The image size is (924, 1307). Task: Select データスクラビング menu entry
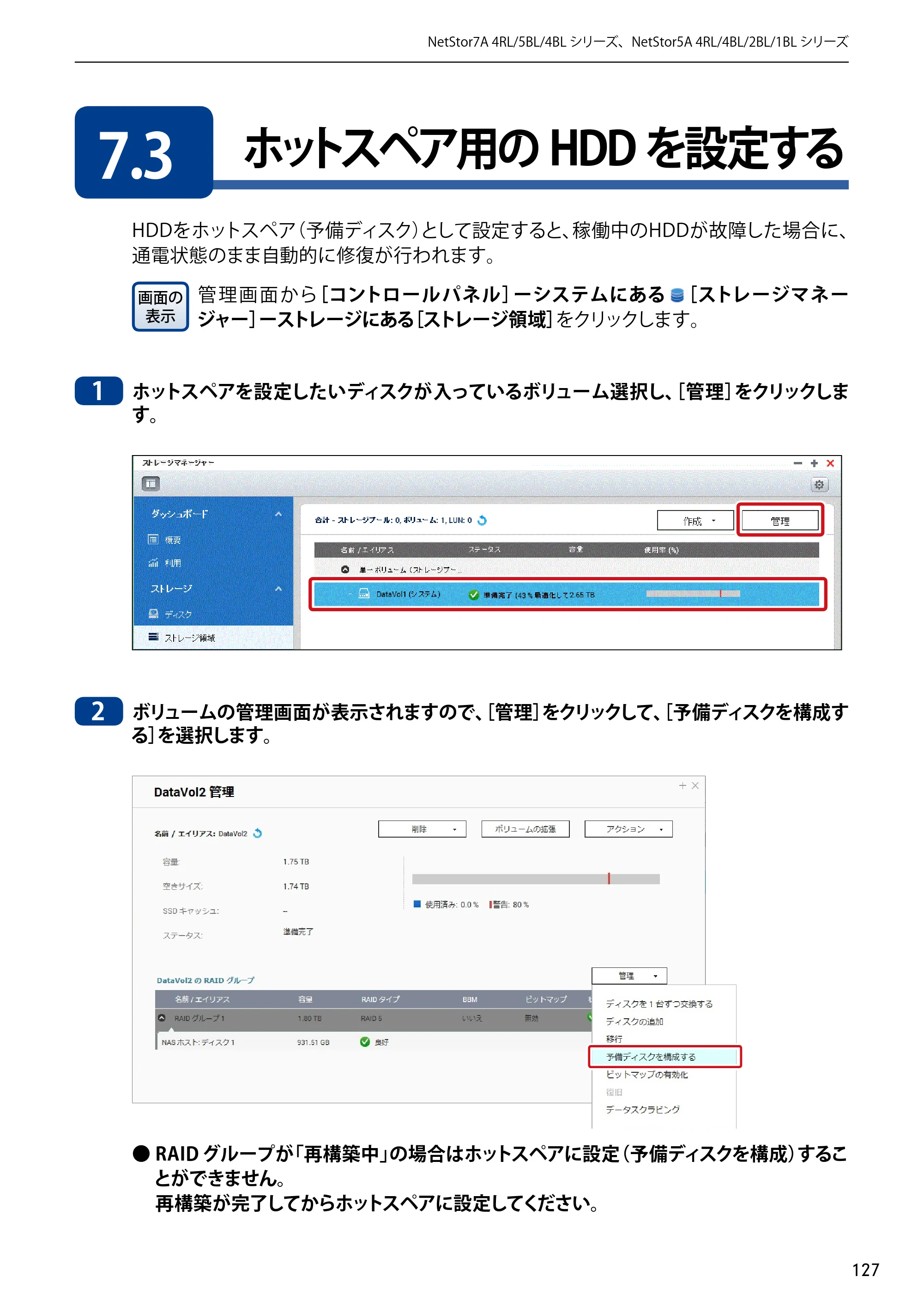coord(642,1109)
